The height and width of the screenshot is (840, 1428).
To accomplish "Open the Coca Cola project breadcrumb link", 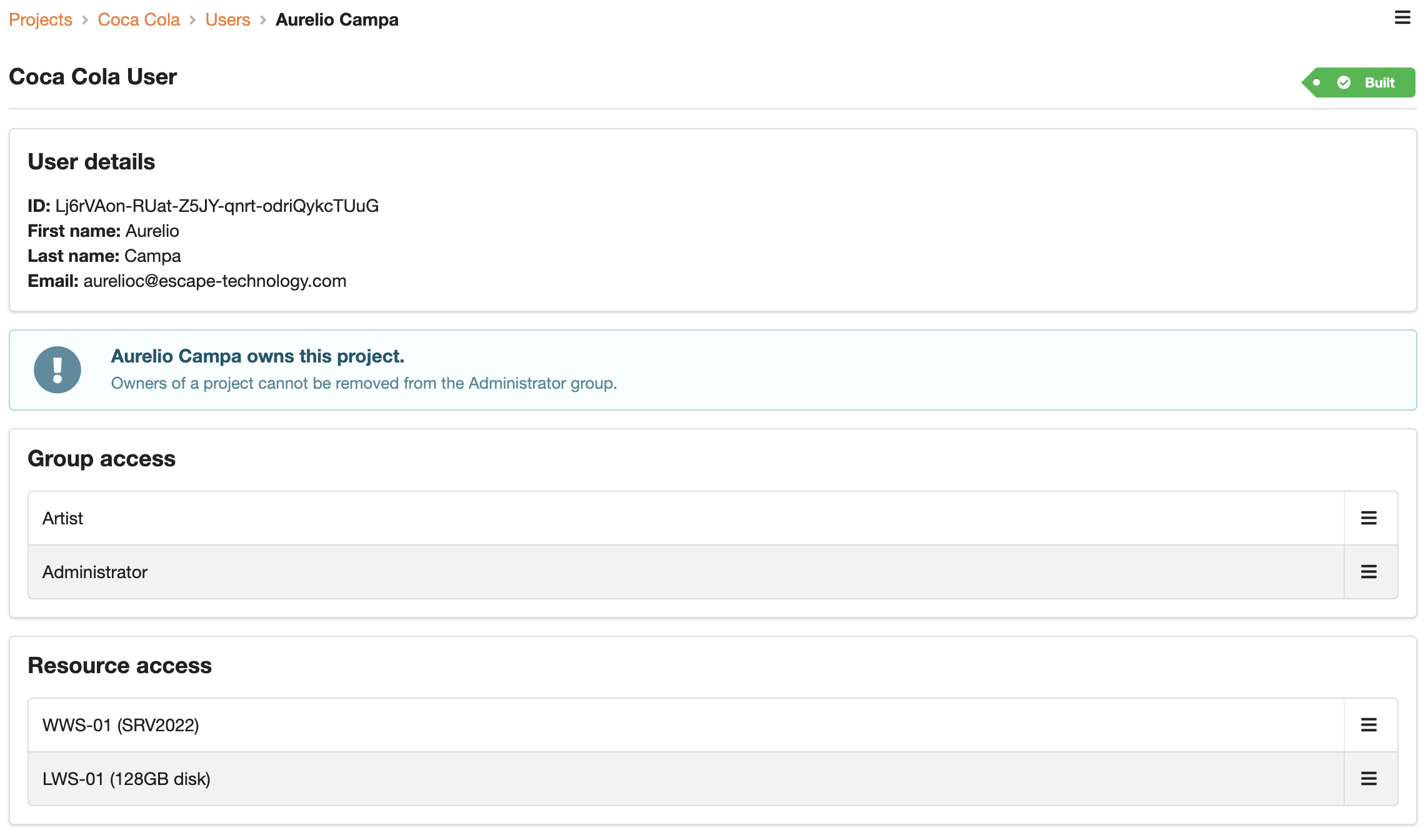I will pos(138,19).
